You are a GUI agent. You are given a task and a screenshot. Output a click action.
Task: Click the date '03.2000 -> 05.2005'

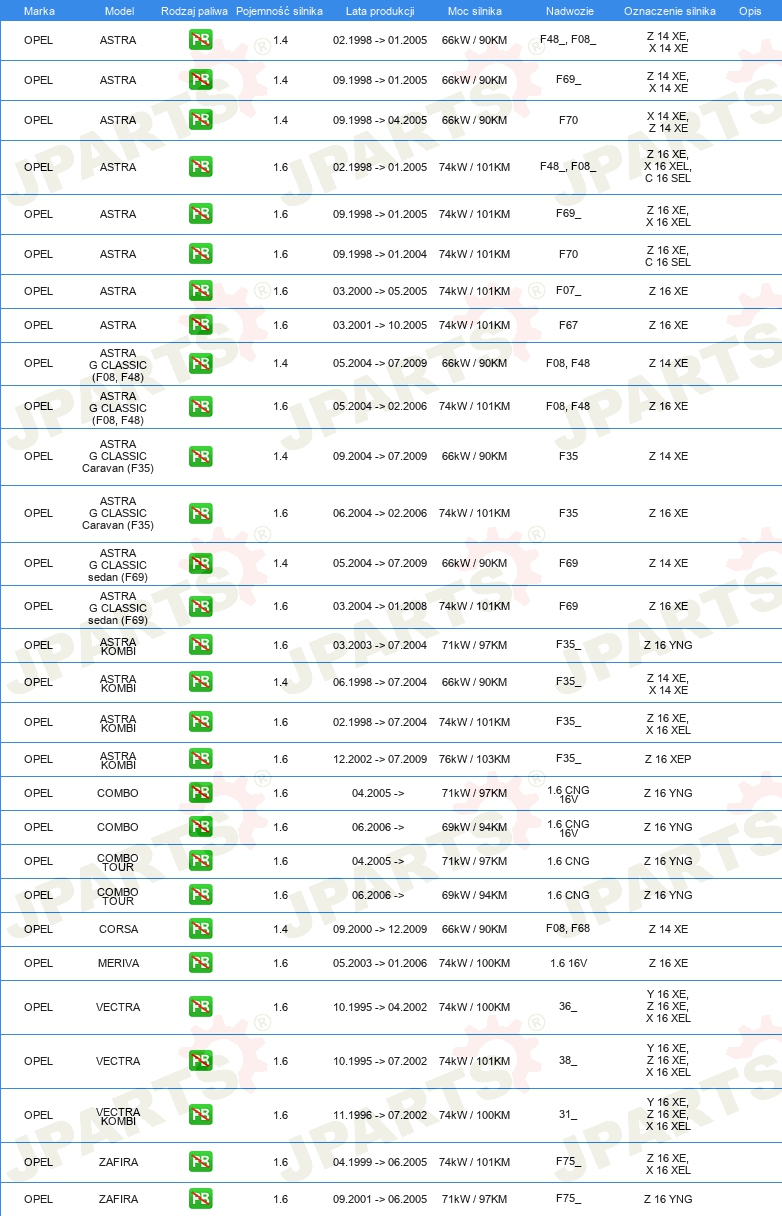(380, 291)
